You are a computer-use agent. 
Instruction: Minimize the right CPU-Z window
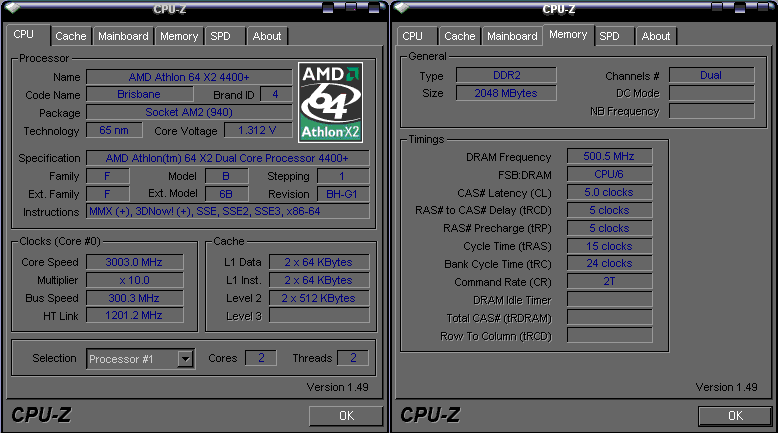click(x=717, y=7)
